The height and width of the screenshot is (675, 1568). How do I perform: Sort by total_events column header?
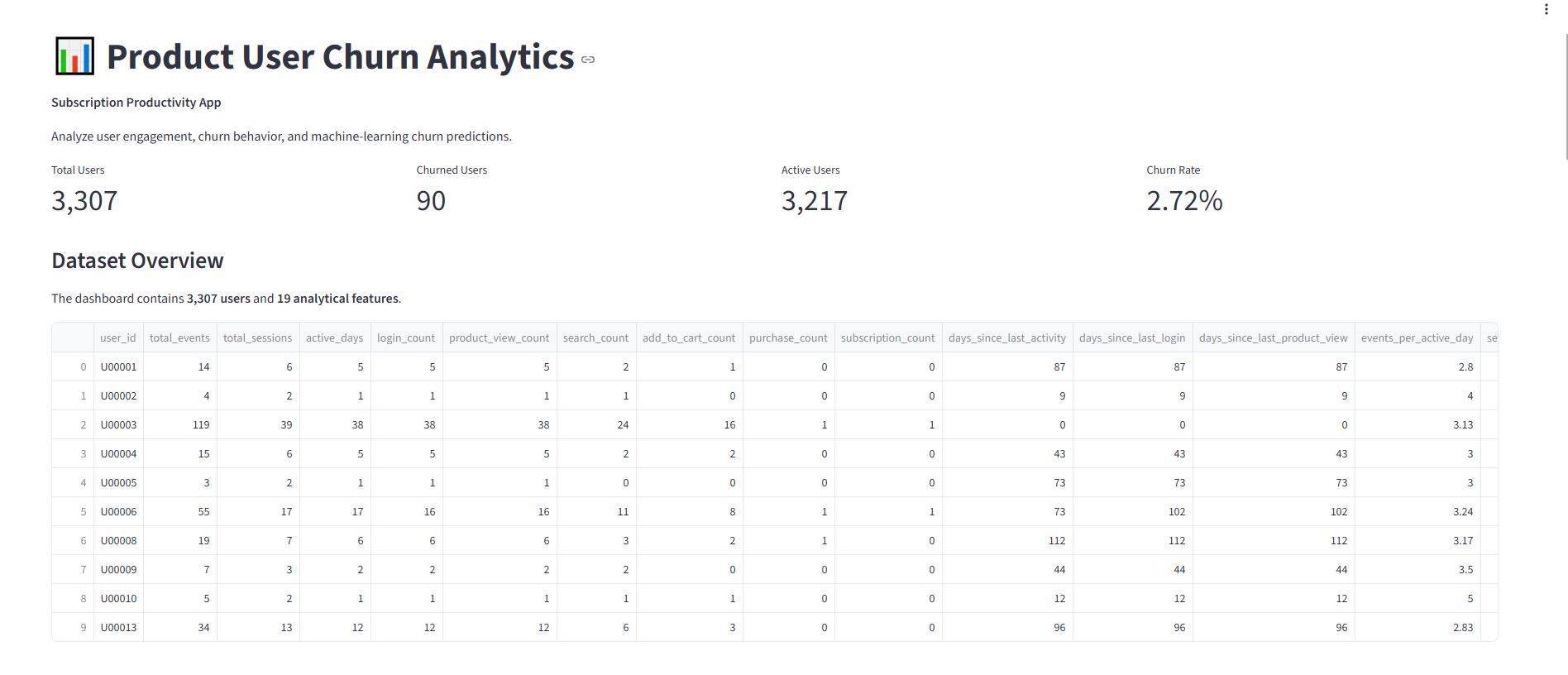coord(179,337)
